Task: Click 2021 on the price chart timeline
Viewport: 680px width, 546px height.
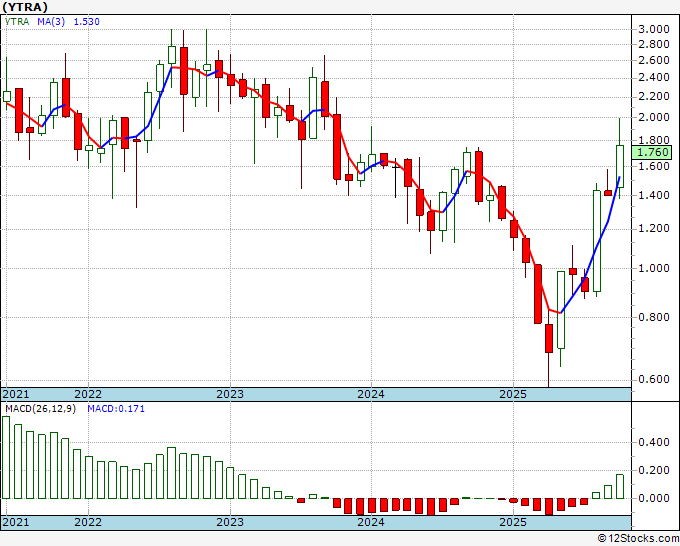Action: click(16, 394)
